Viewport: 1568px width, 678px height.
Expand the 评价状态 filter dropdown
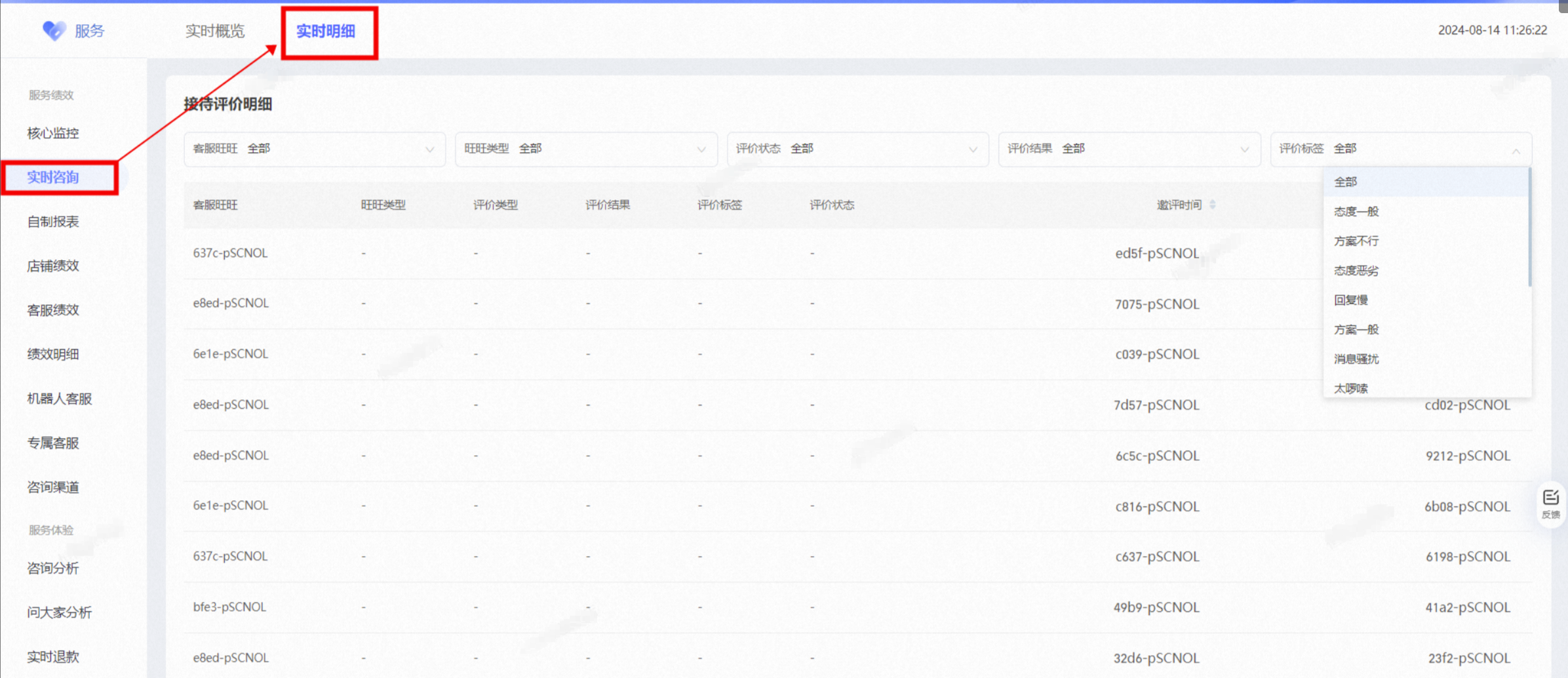click(x=858, y=149)
